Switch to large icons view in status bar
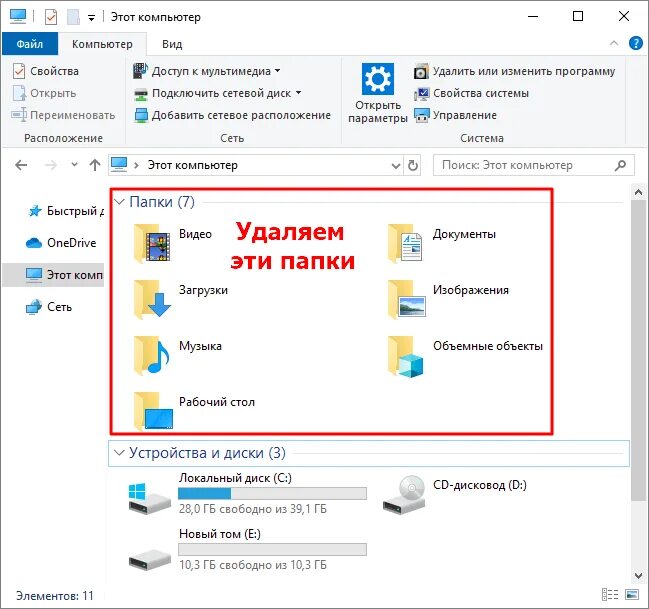649x609 pixels. pyautogui.click(x=632, y=595)
